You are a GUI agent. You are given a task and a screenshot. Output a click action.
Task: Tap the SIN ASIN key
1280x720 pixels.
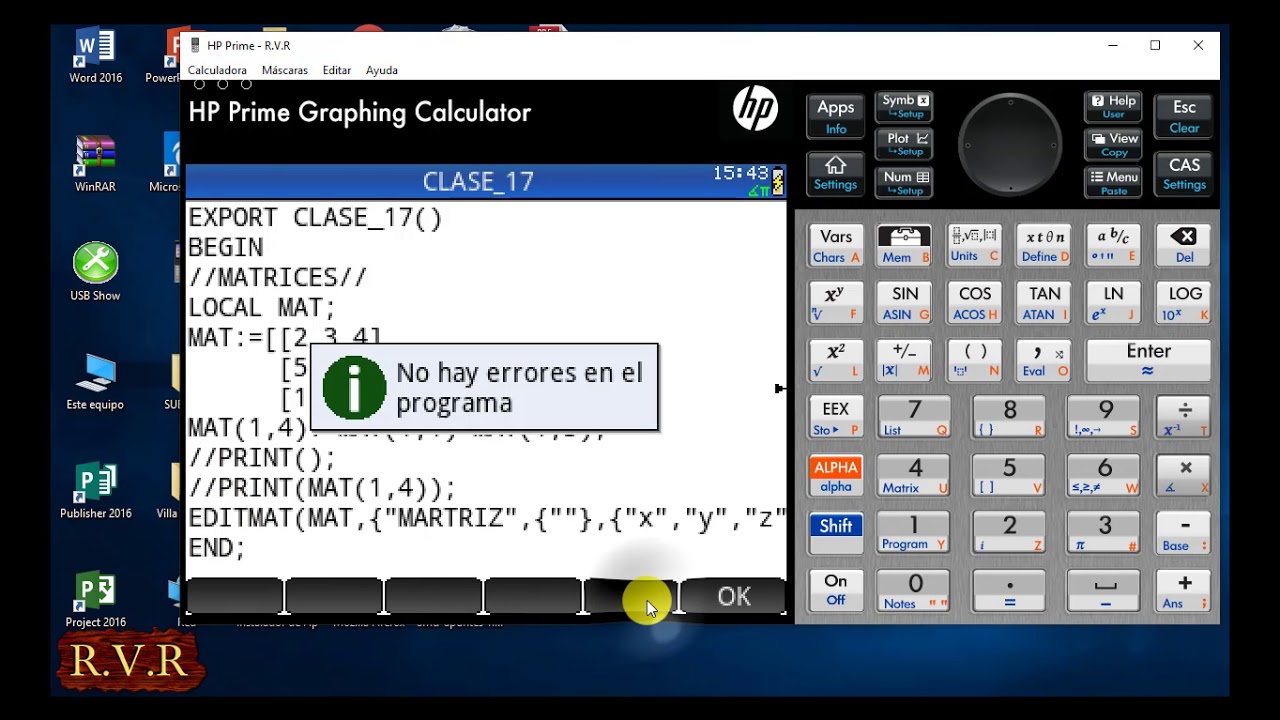pos(904,303)
